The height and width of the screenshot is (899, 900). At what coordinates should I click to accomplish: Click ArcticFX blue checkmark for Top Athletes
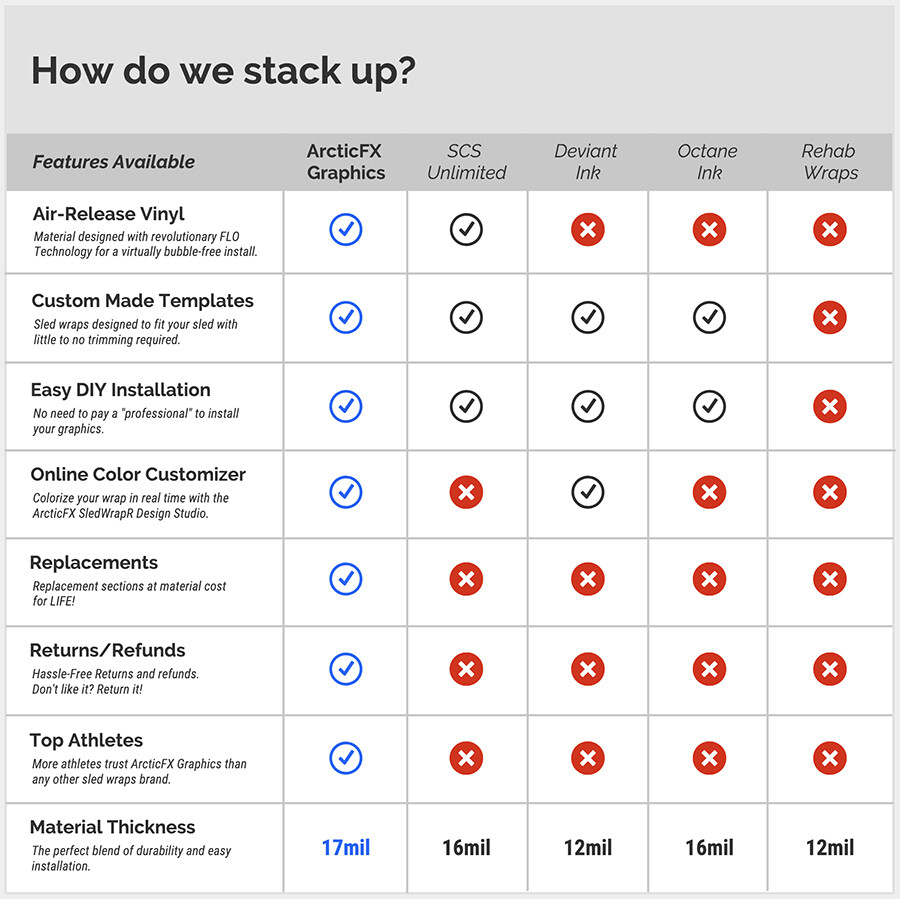[346, 757]
